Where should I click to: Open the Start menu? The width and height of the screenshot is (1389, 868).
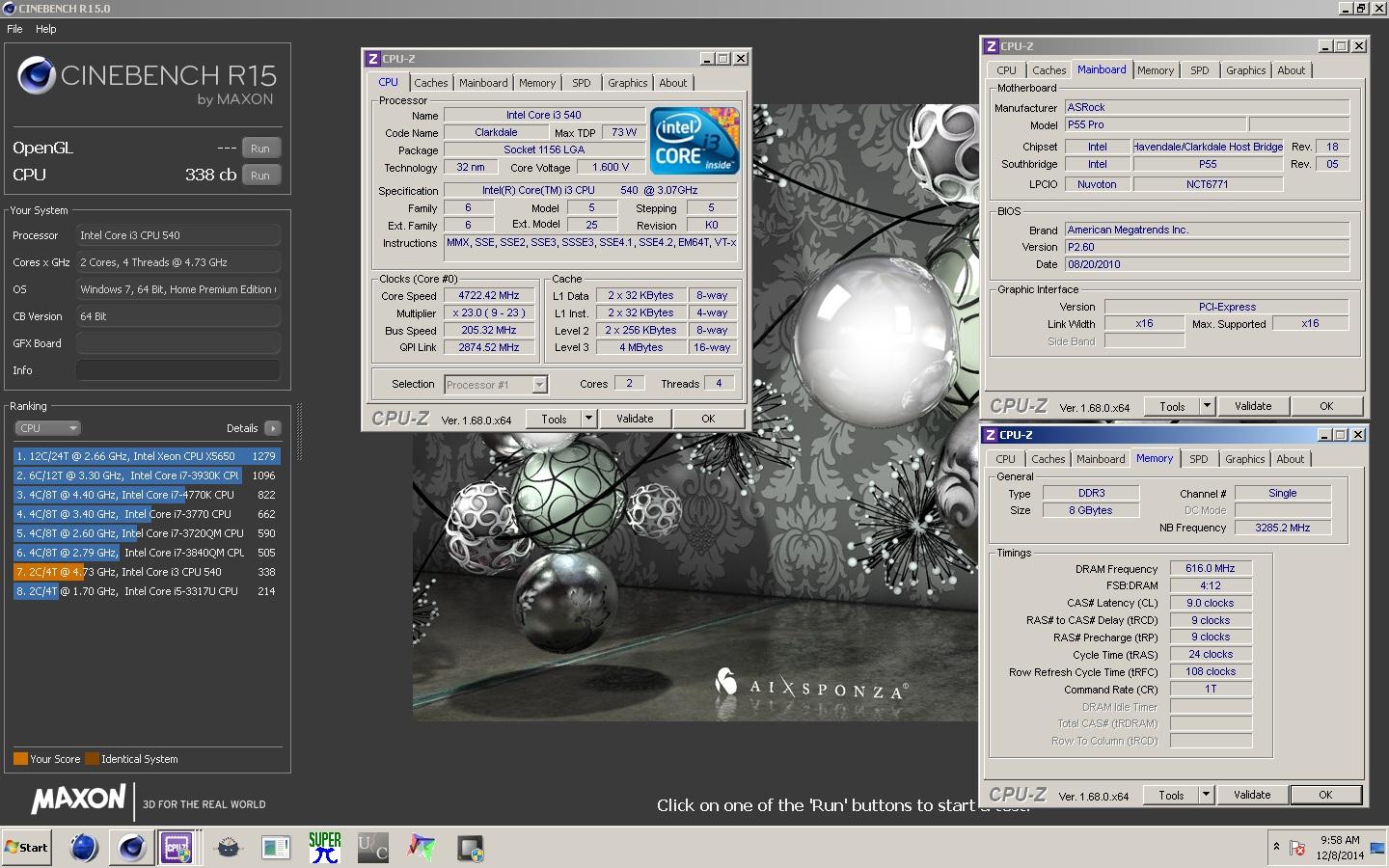[x=27, y=848]
